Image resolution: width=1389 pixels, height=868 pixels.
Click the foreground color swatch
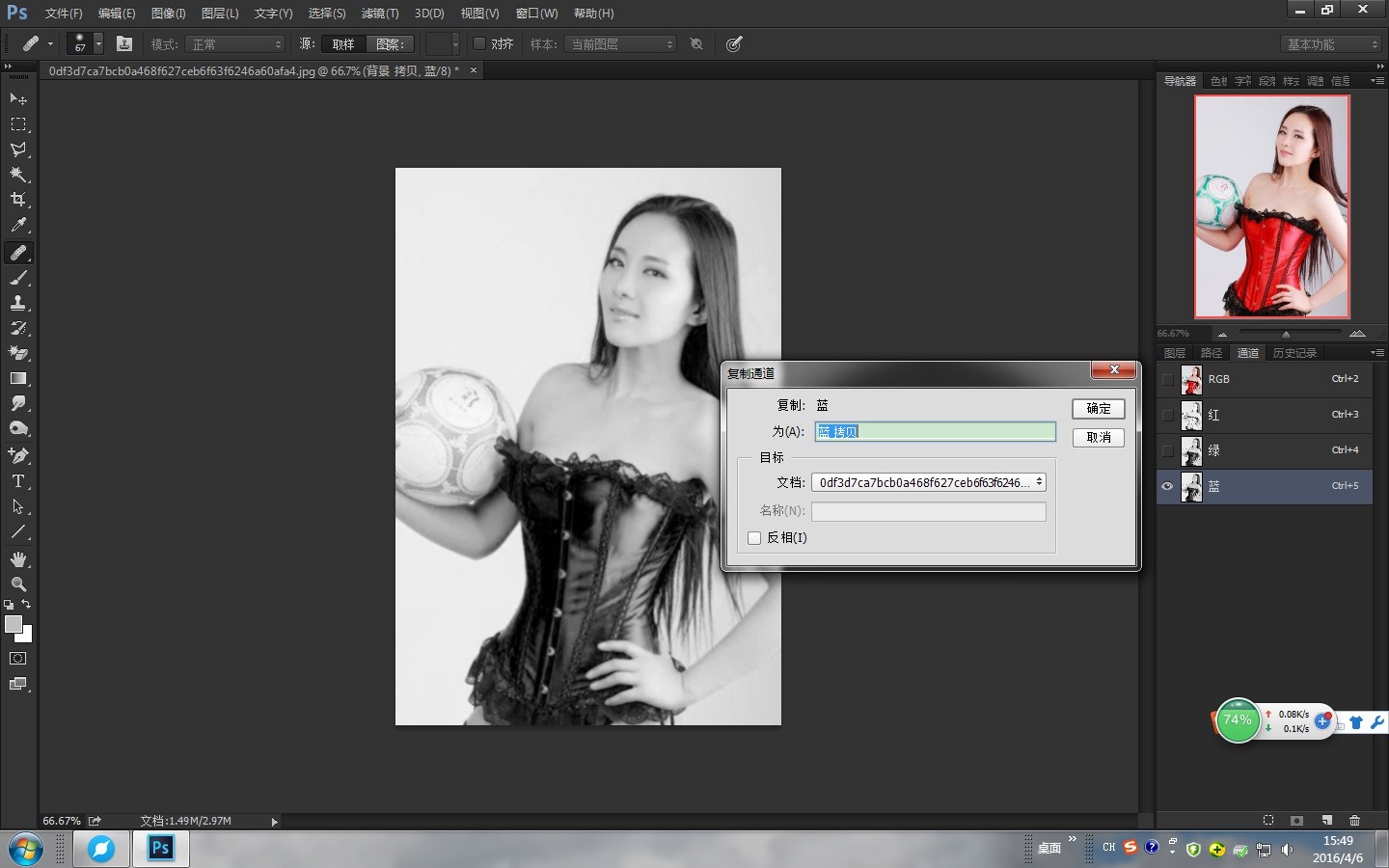pyautogui.click(x=14, y=624)
